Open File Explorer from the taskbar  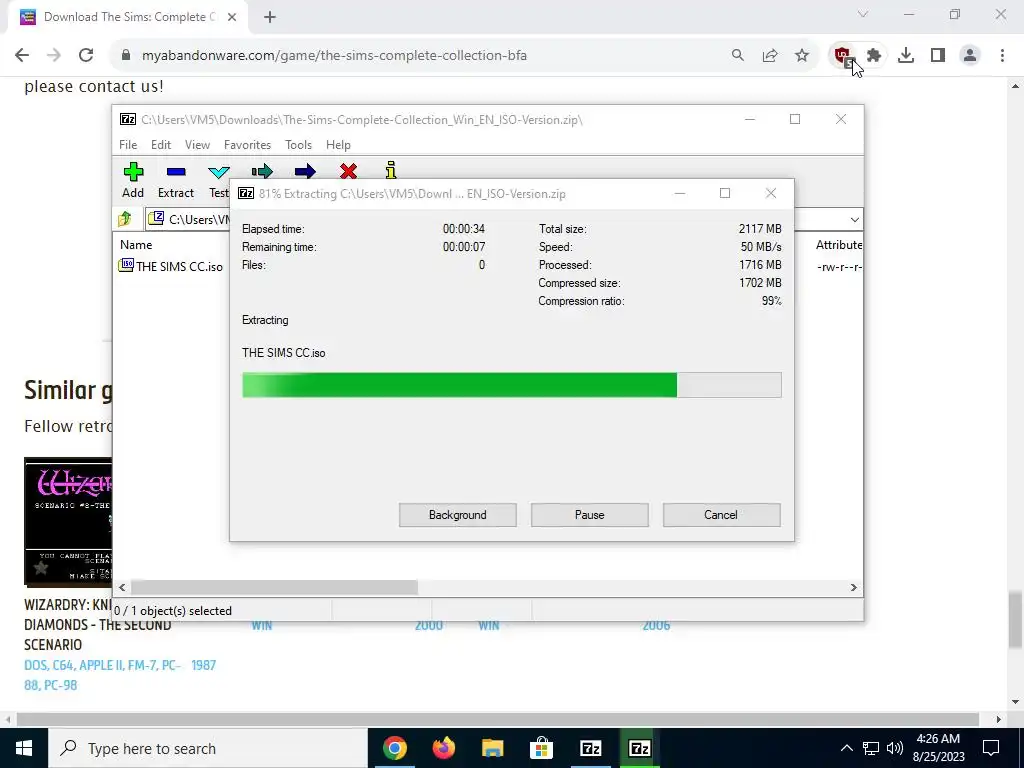coord(492,748)
